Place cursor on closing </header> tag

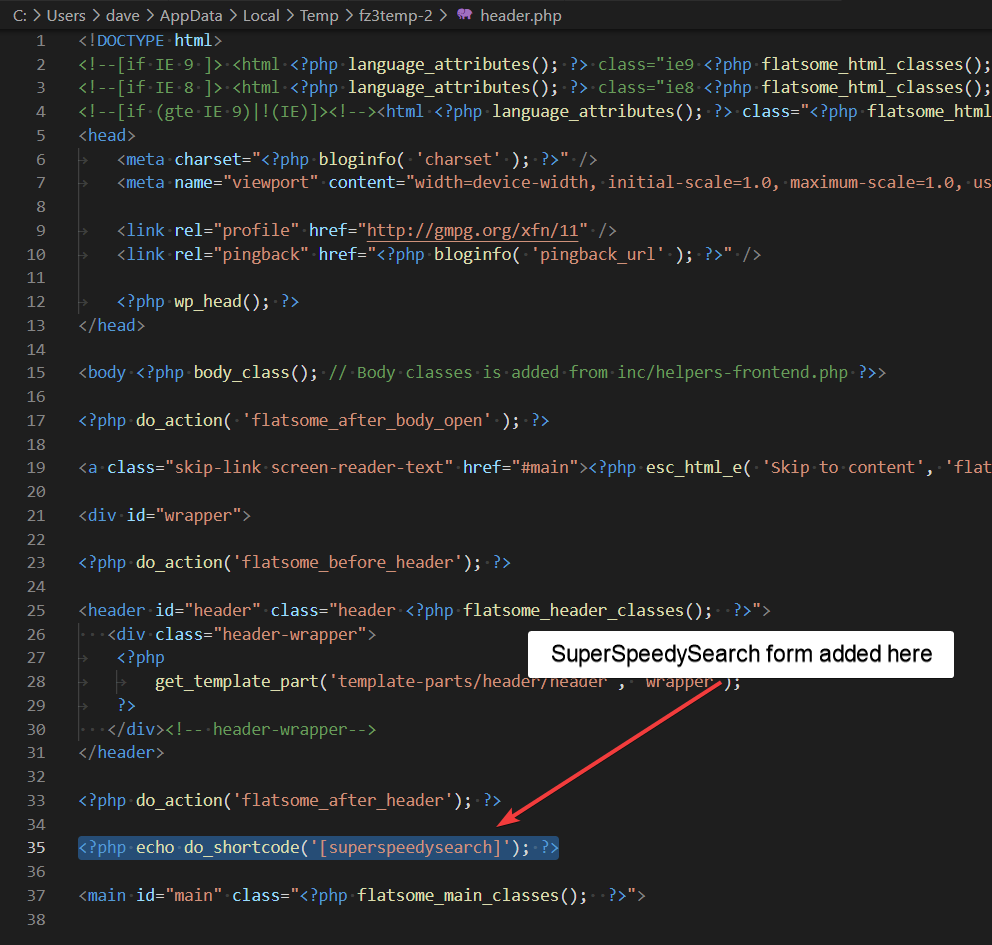[121, 752]
